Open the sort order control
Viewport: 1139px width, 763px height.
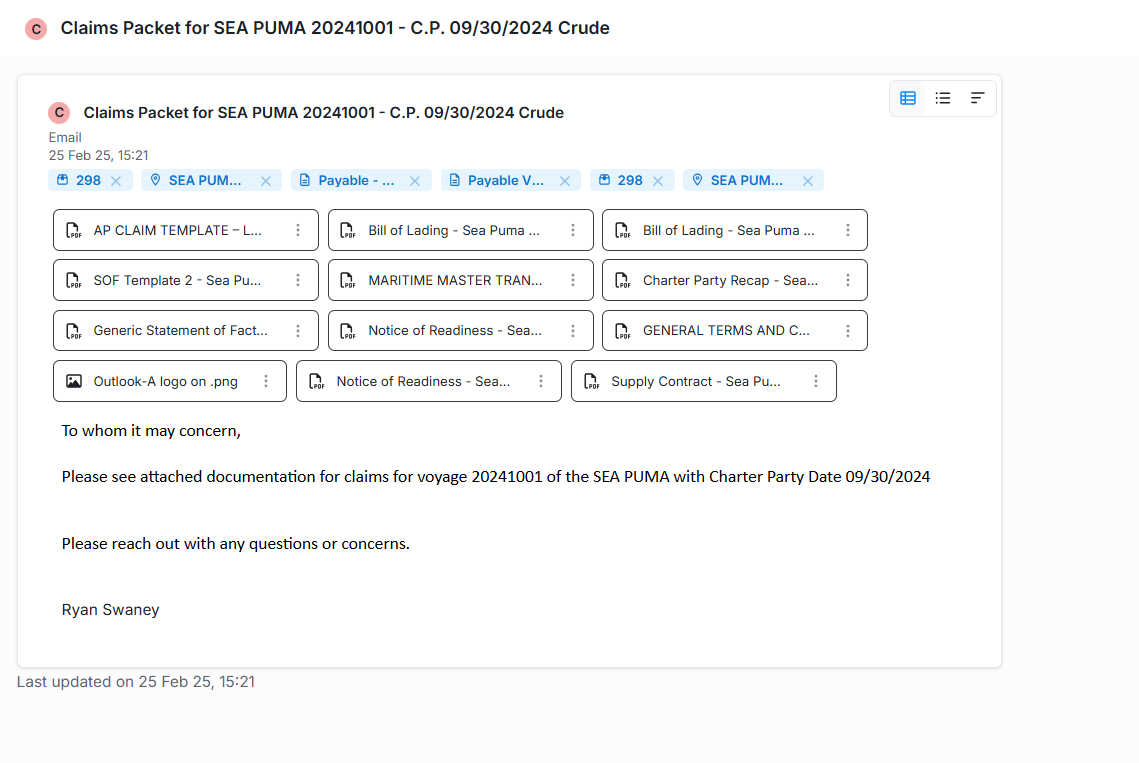977,98
